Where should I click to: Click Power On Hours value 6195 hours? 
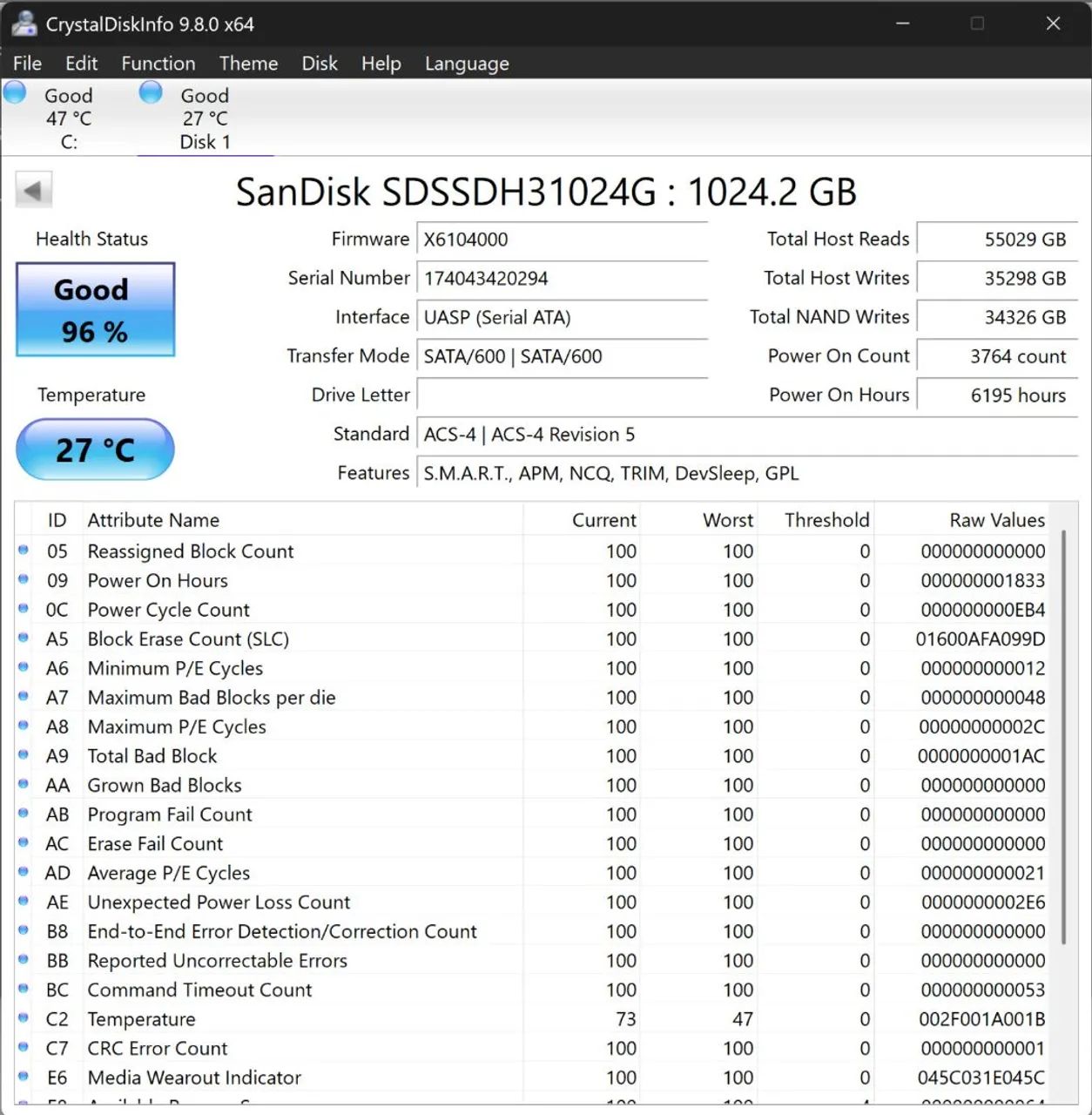click(998, 395)
